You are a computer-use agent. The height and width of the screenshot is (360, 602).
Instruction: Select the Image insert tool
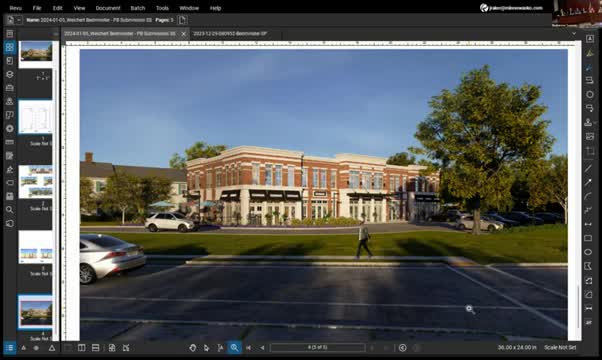coord(590,137)
